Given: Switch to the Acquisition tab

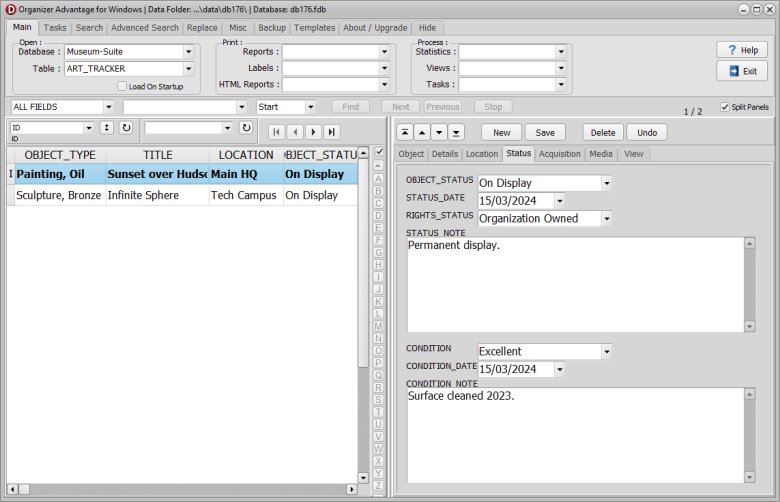Looking at the screenshot, I should click(559, 154).
